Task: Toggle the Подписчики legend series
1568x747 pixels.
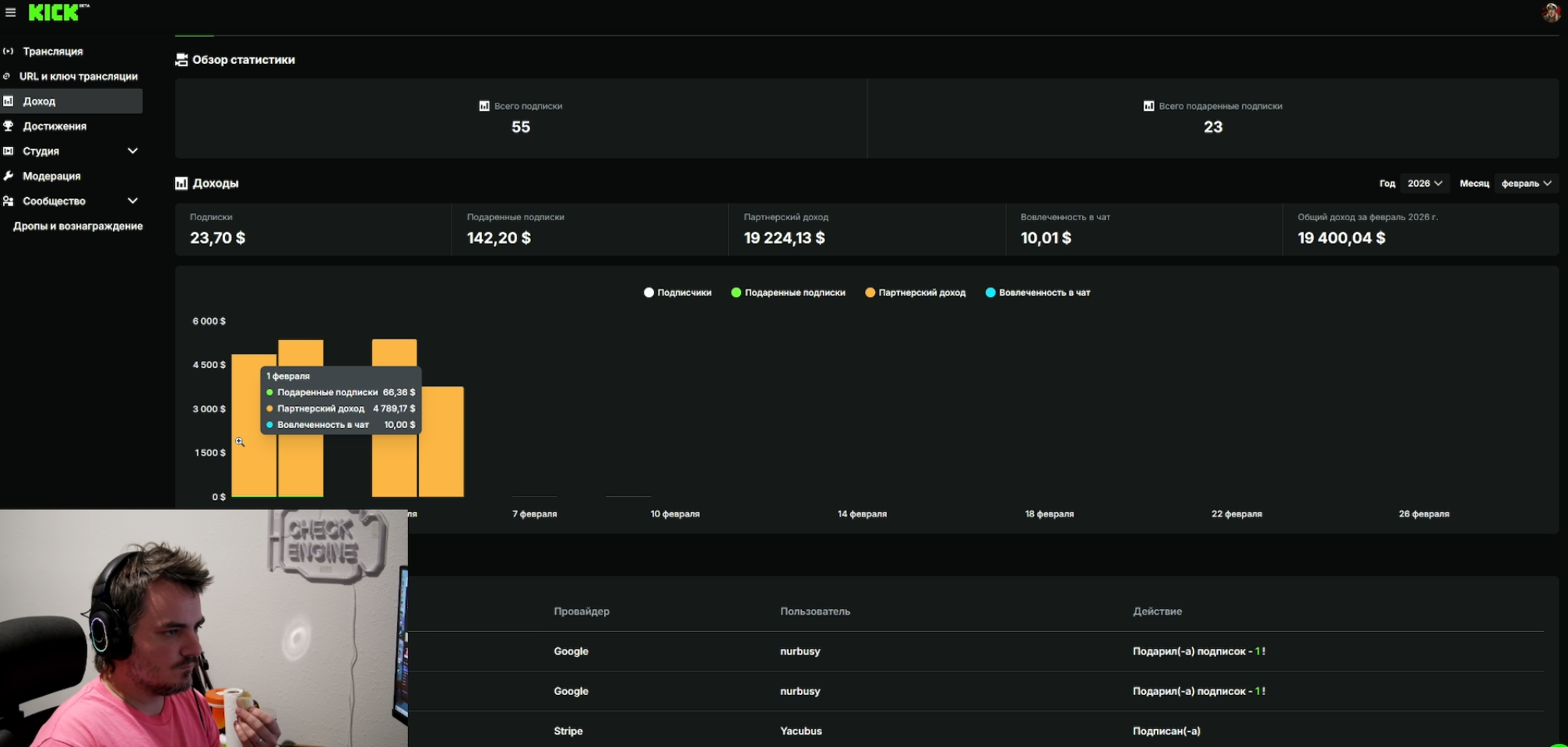Action: [677, 293]
